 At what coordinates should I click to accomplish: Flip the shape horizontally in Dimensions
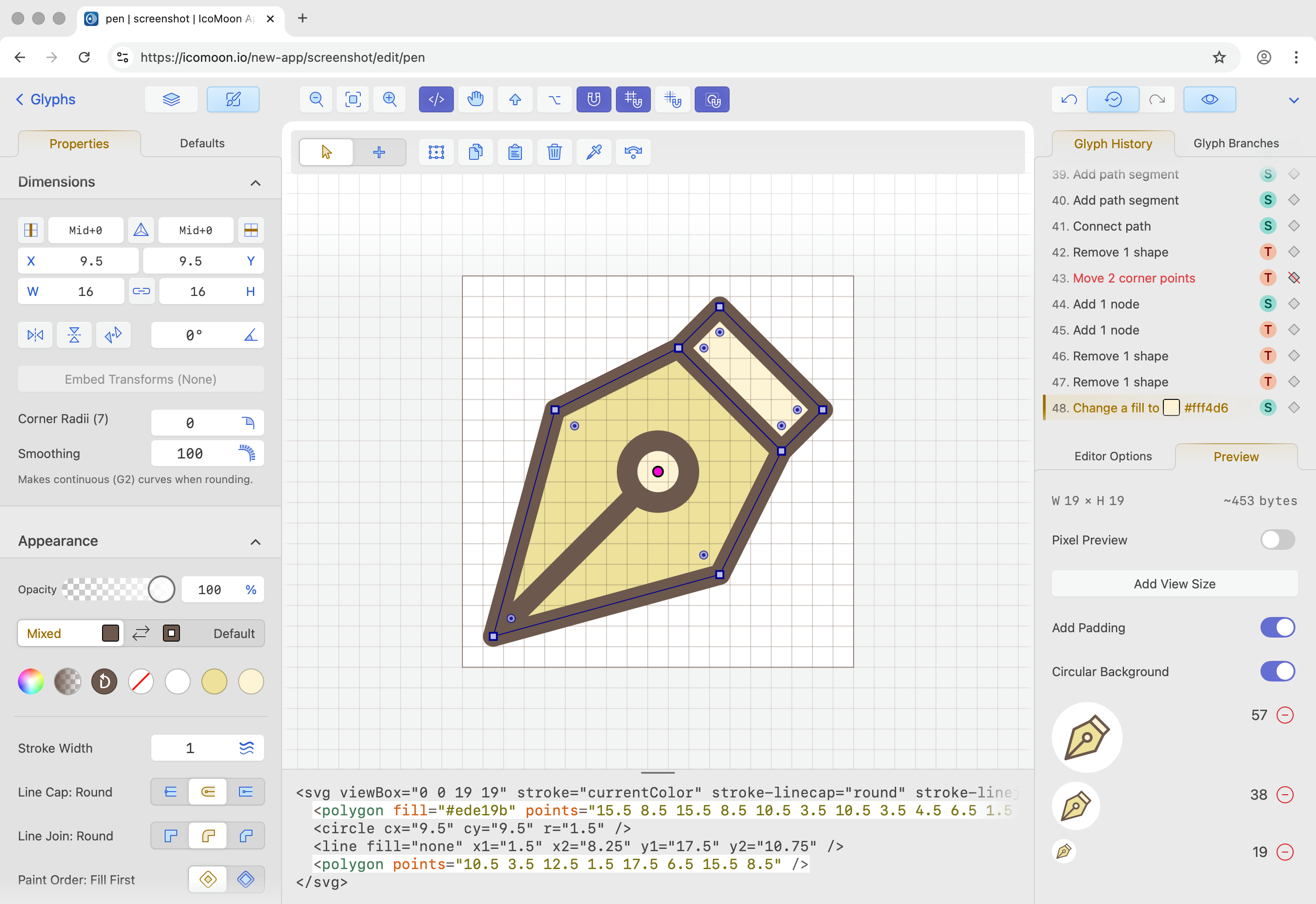point(34,335)
